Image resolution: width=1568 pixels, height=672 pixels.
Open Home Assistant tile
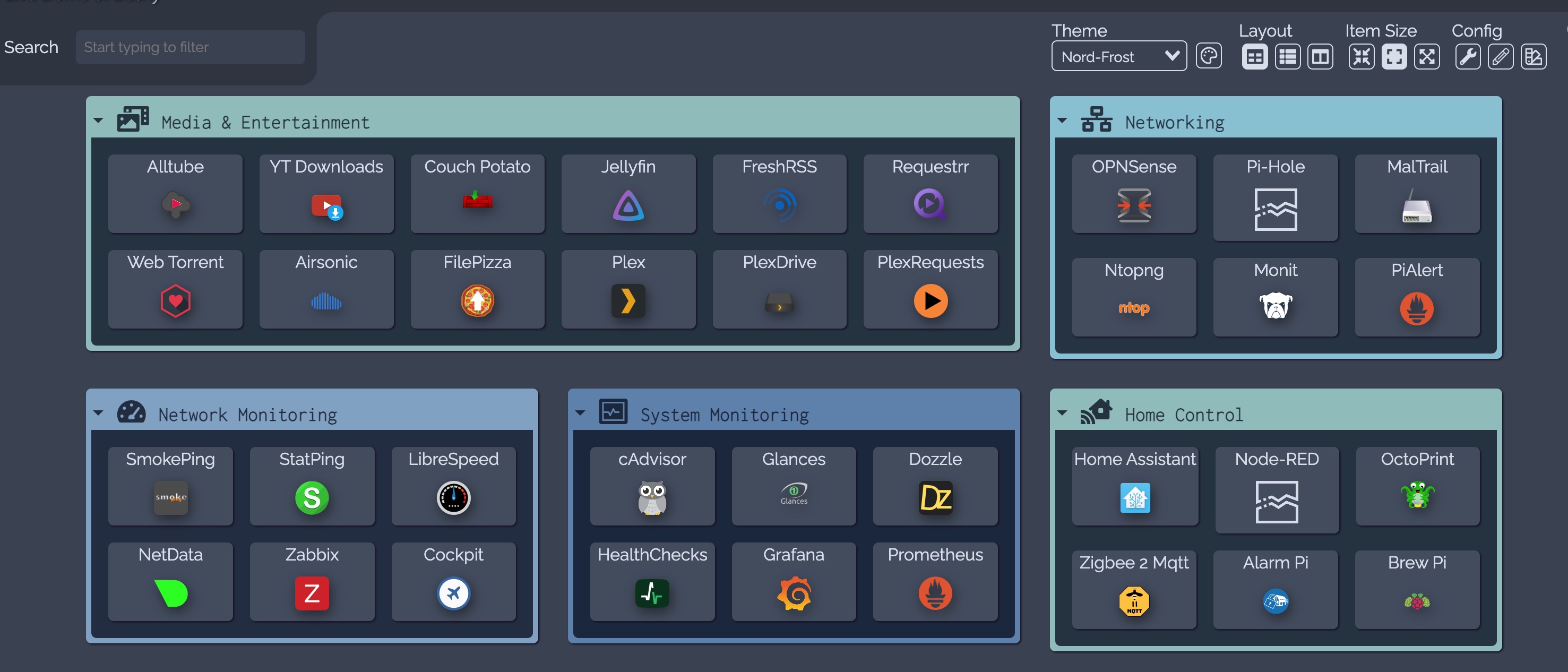click(x=1135, y=485)
